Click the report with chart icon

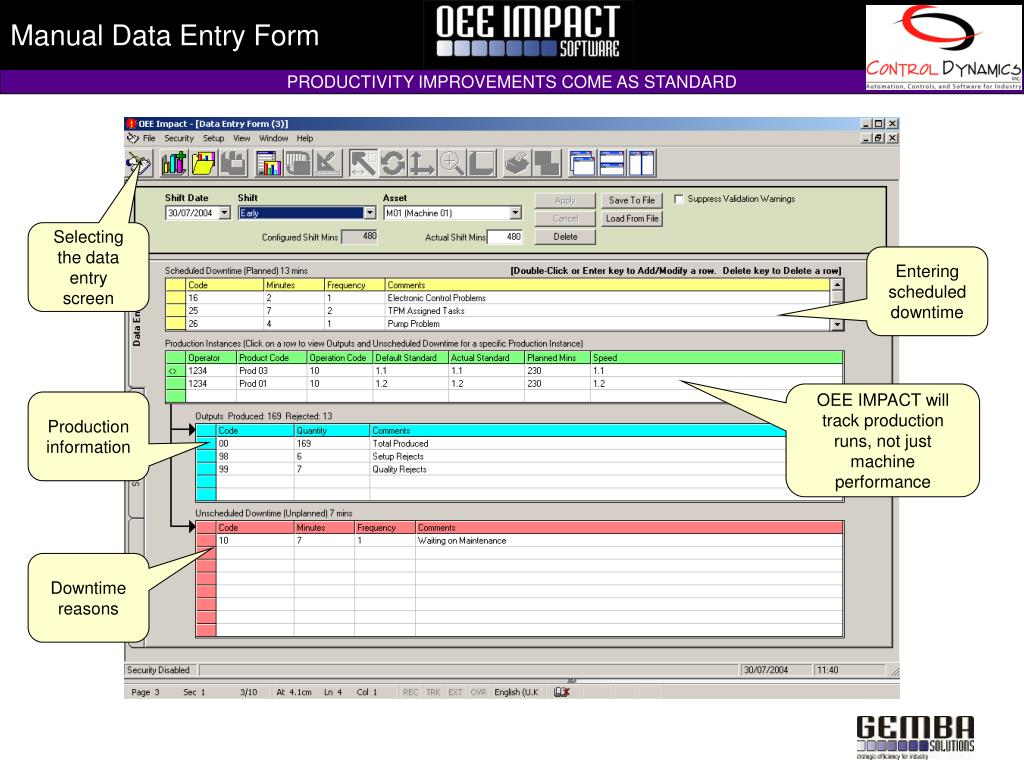(268, 163)
